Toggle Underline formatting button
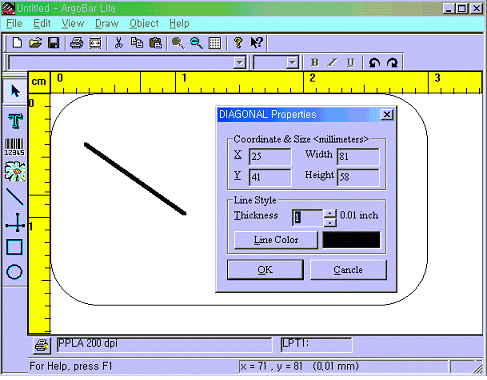Image resolution: width=487 pixels, height=380 pixels. [x=350, y=62]
